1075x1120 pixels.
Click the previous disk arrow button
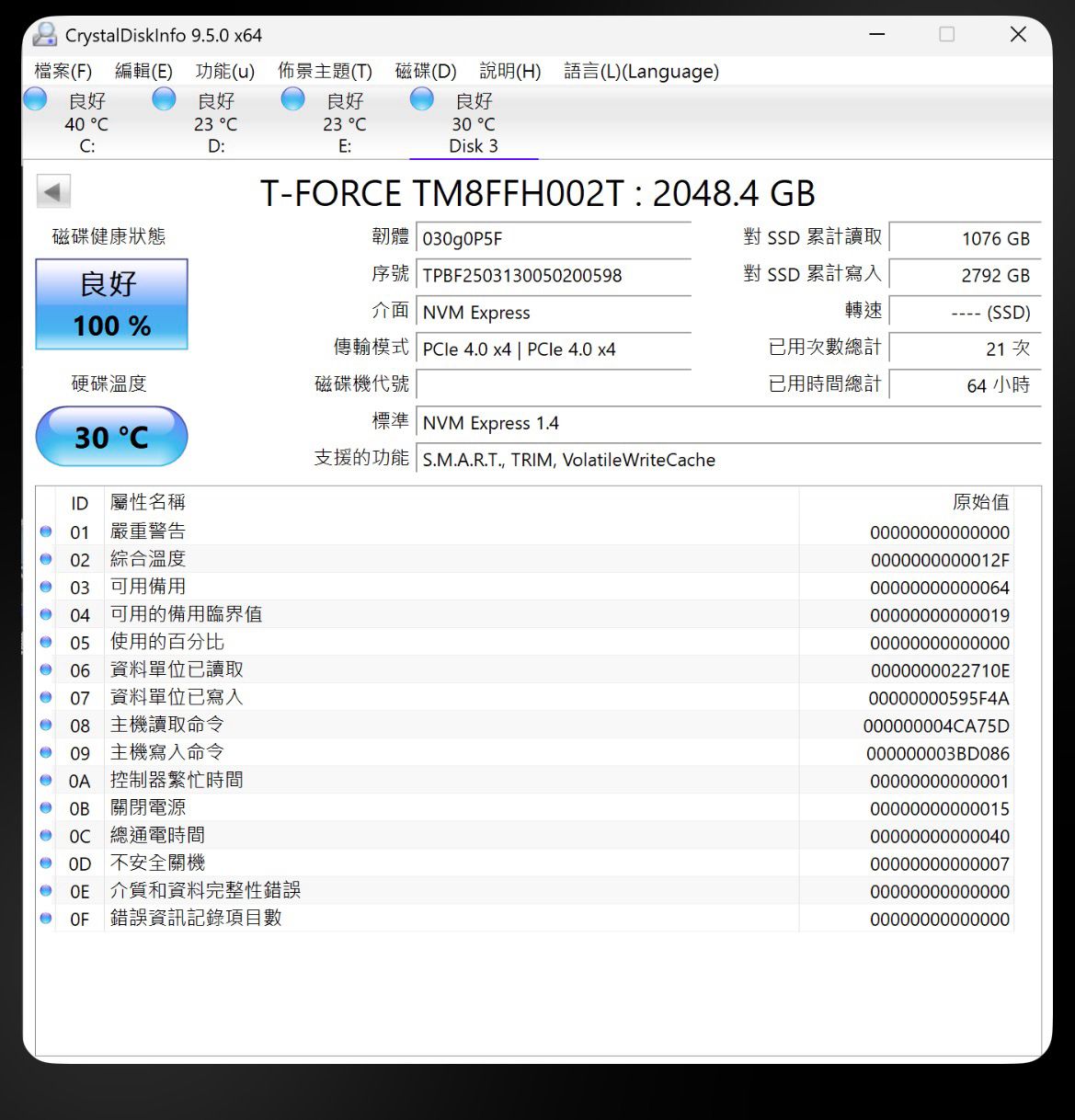pos(52,192)
